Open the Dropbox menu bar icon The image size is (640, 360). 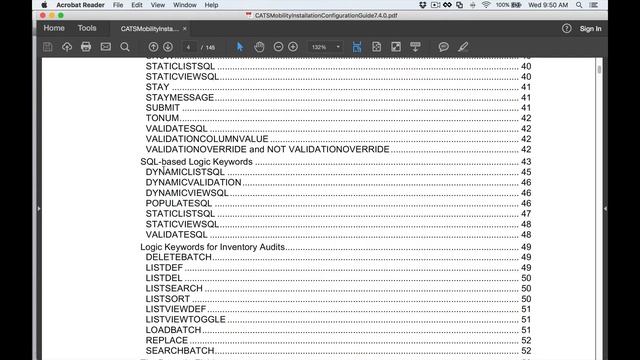(423, 5)
